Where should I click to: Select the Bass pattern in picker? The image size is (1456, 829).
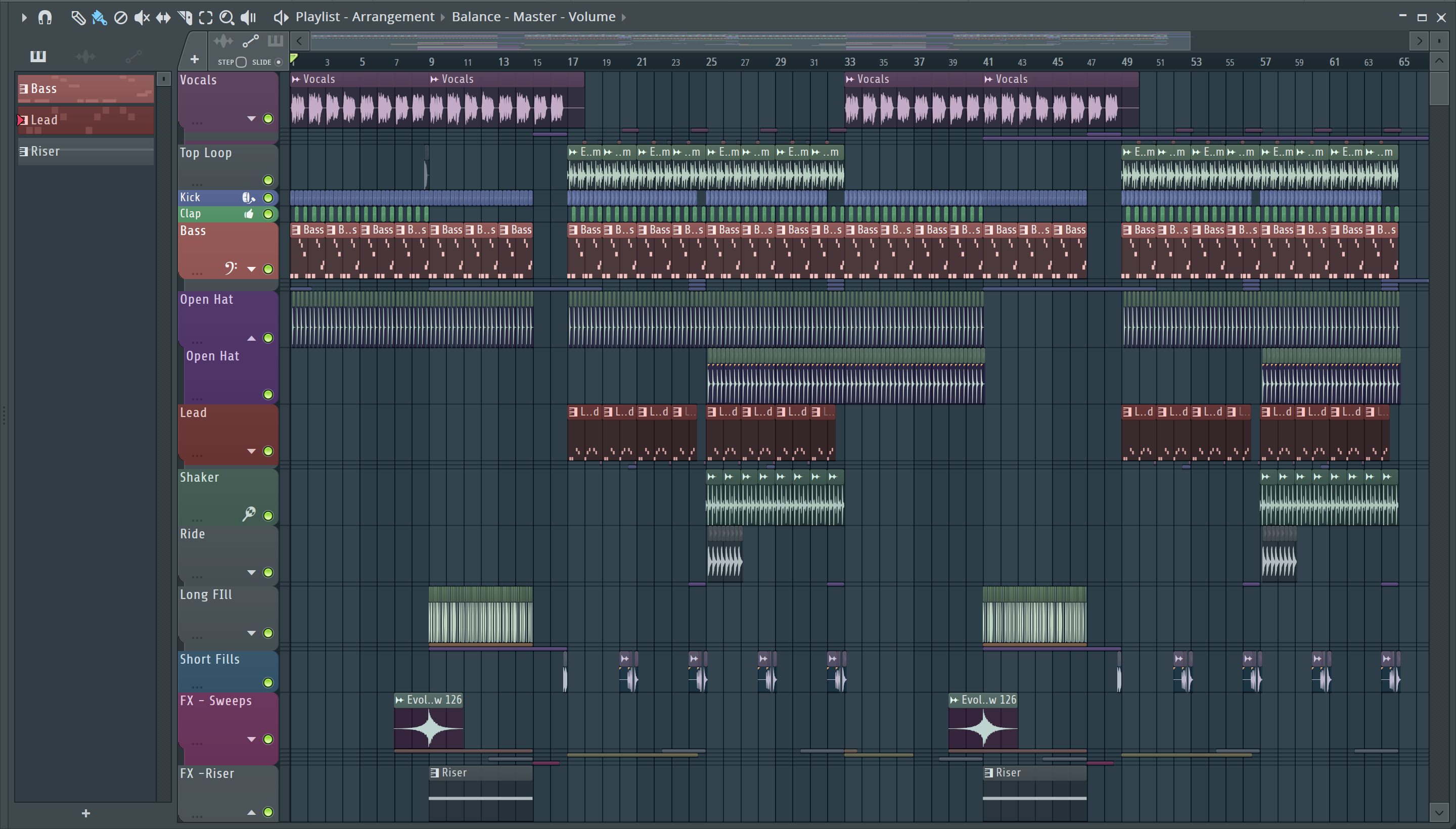coord(86,89)
